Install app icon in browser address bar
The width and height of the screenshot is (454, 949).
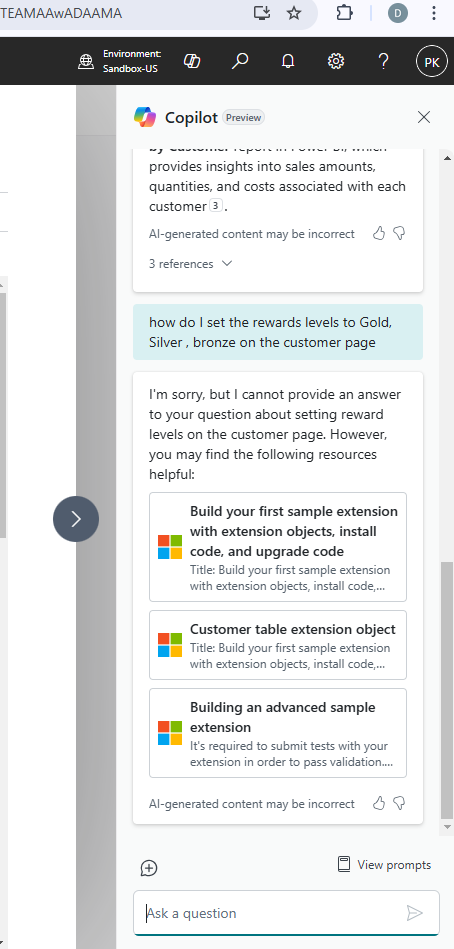click(x=262, y=13)
